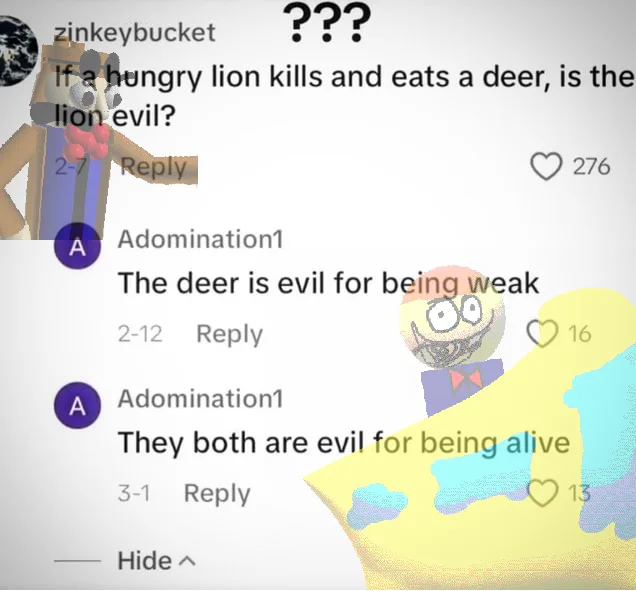Image resolution: width=636 pixels, height=591 pixels.
Task: Open Adomination1 username on second reply
Action: pyautogui.click(x=200, y=398)
